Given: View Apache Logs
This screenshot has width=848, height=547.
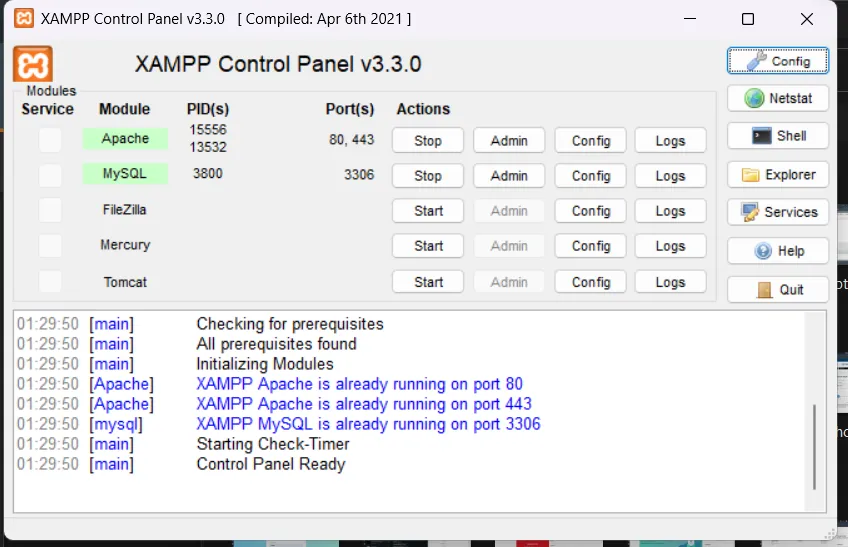Looking at the screenshot, I should (x=671, y=141).
